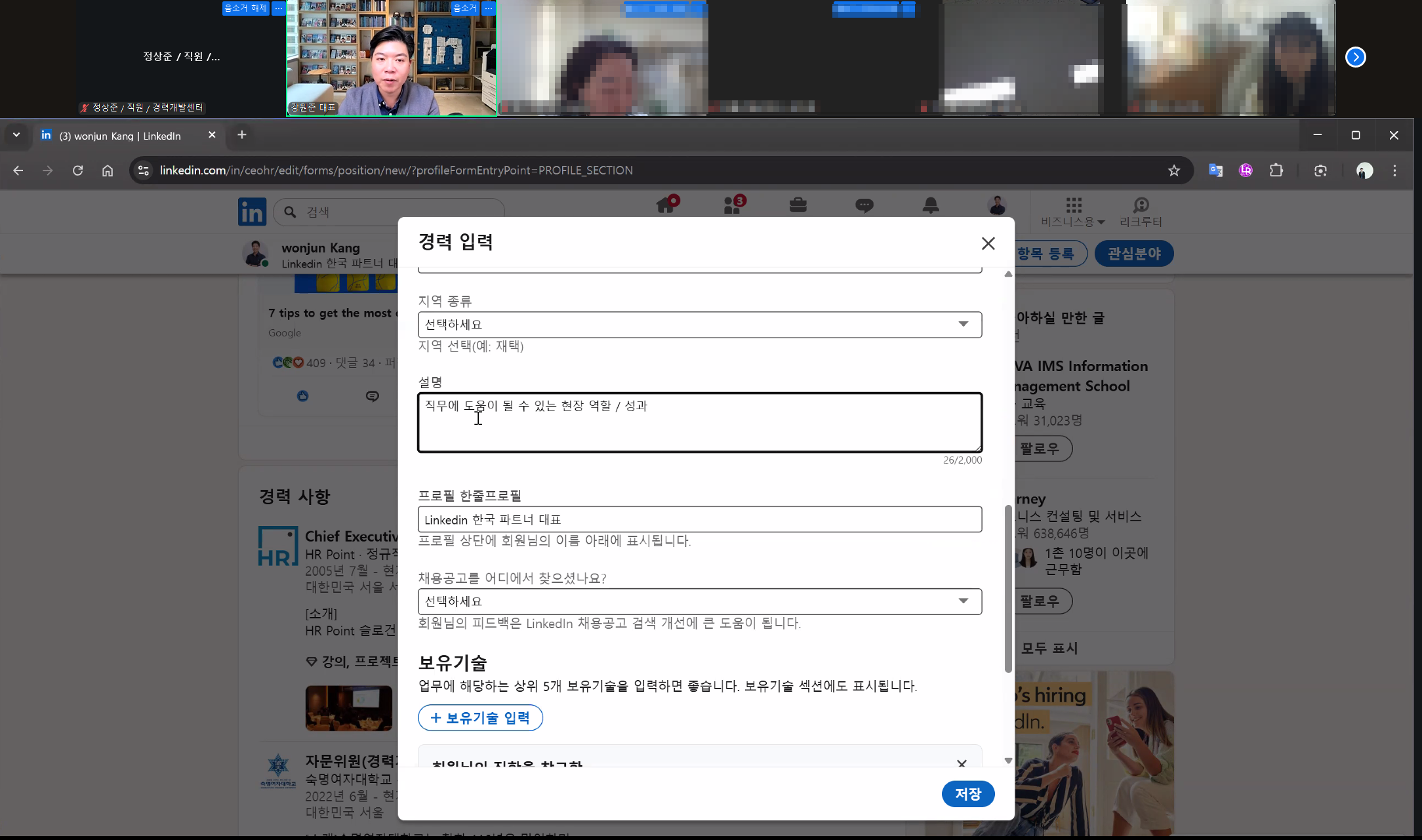Click the 보유기술 입력 button
The image size is (1422, 840).
[480, 718]
